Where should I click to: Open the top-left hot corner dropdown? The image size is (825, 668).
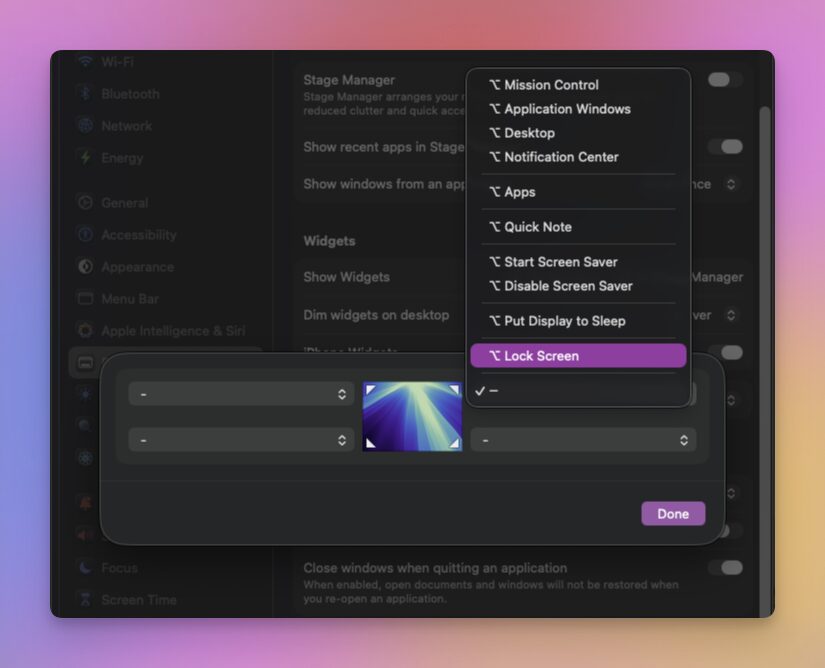click(241, 394)
